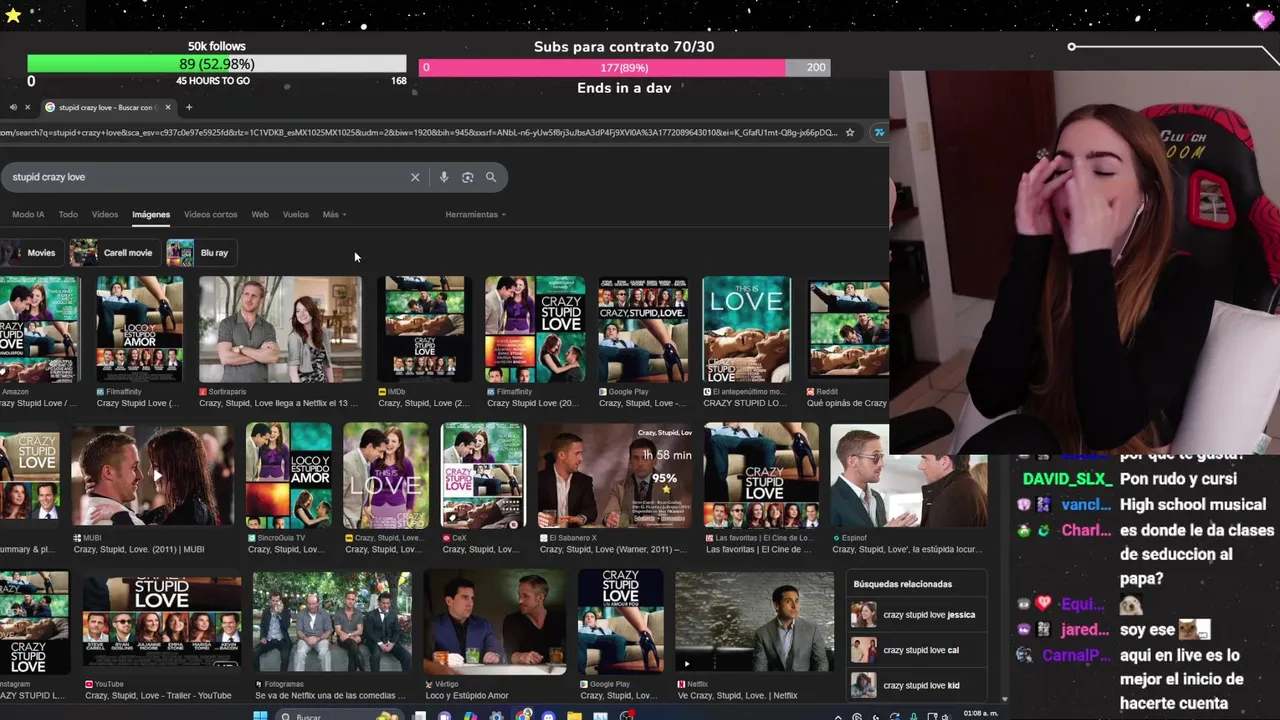Open the El Sabanero X 95% image
Viewport: 1280px width, 720px height.
pos(615,476)
